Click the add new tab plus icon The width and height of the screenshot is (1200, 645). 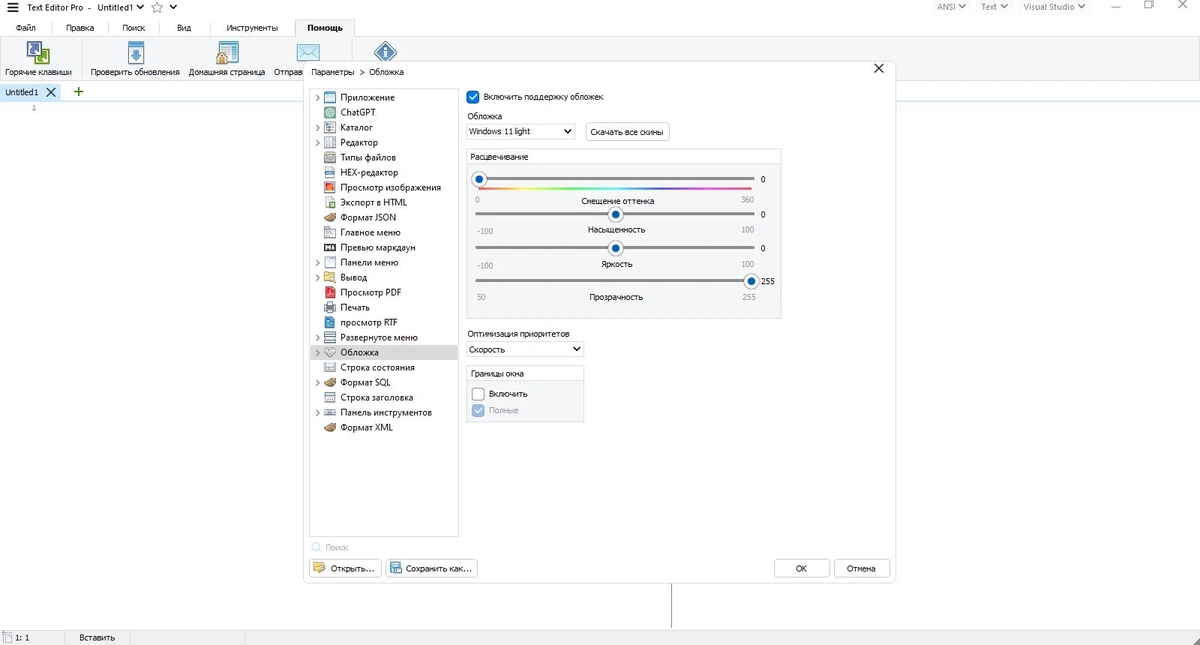point(79,92)
